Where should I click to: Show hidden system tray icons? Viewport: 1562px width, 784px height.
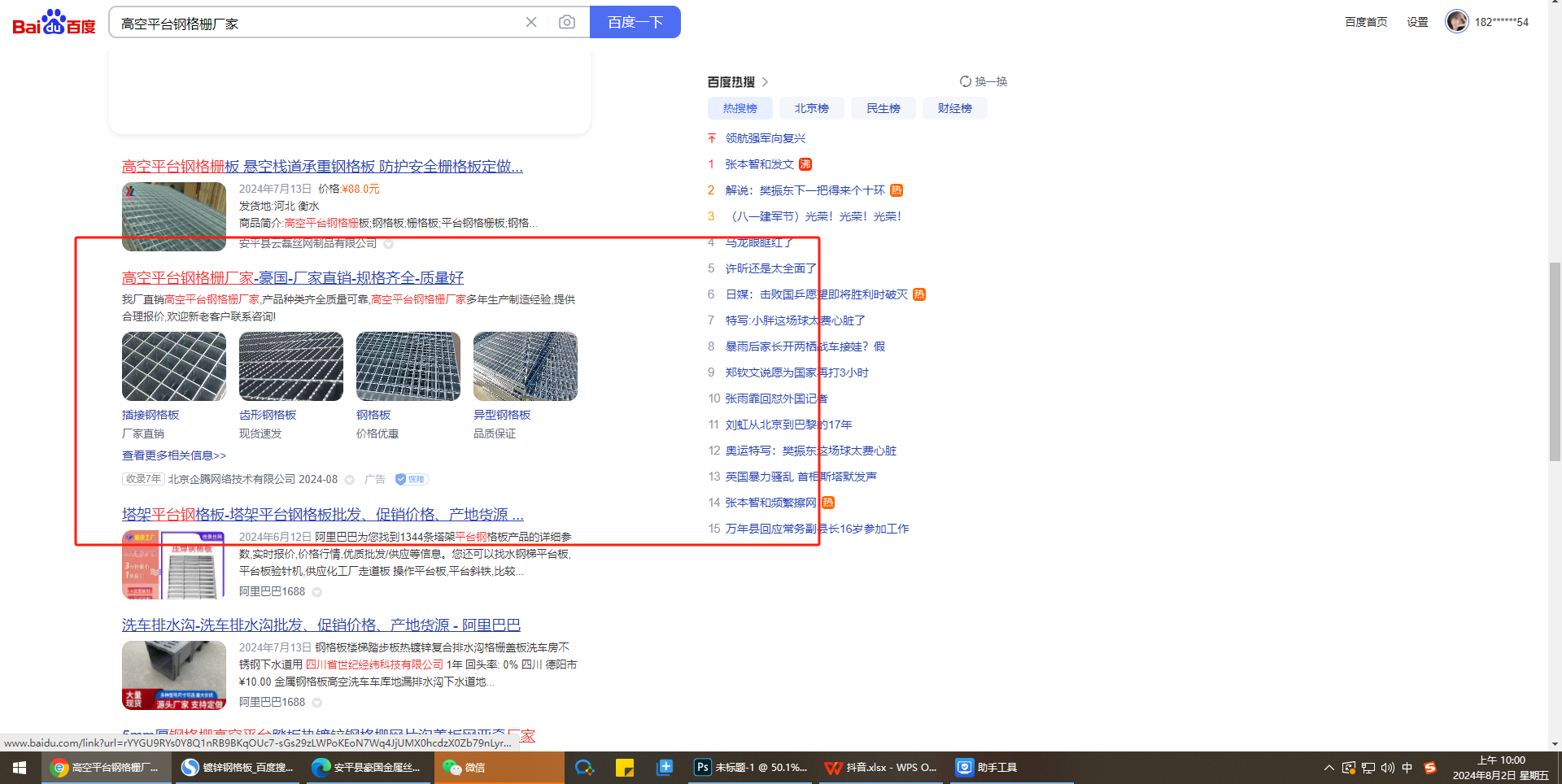pos(1329,768)
